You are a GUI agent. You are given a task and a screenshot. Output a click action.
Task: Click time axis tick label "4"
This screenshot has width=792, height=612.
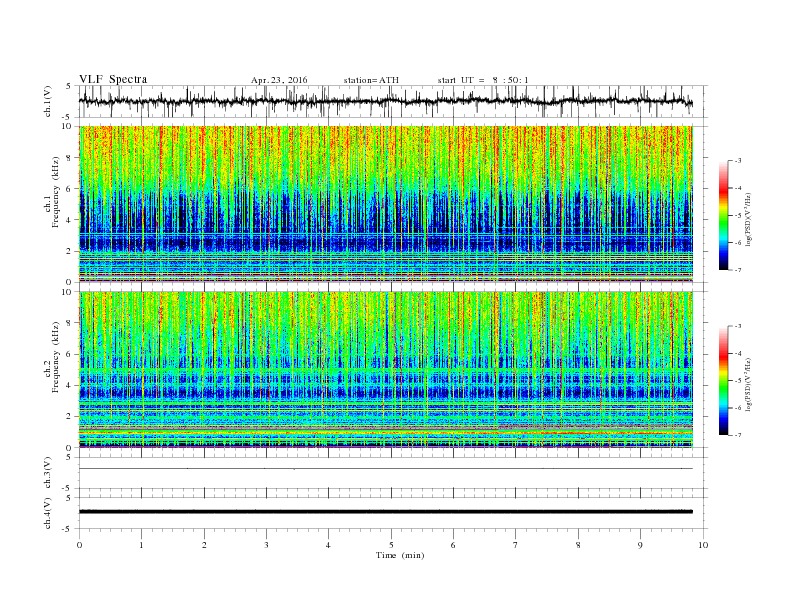click(328, 545)
